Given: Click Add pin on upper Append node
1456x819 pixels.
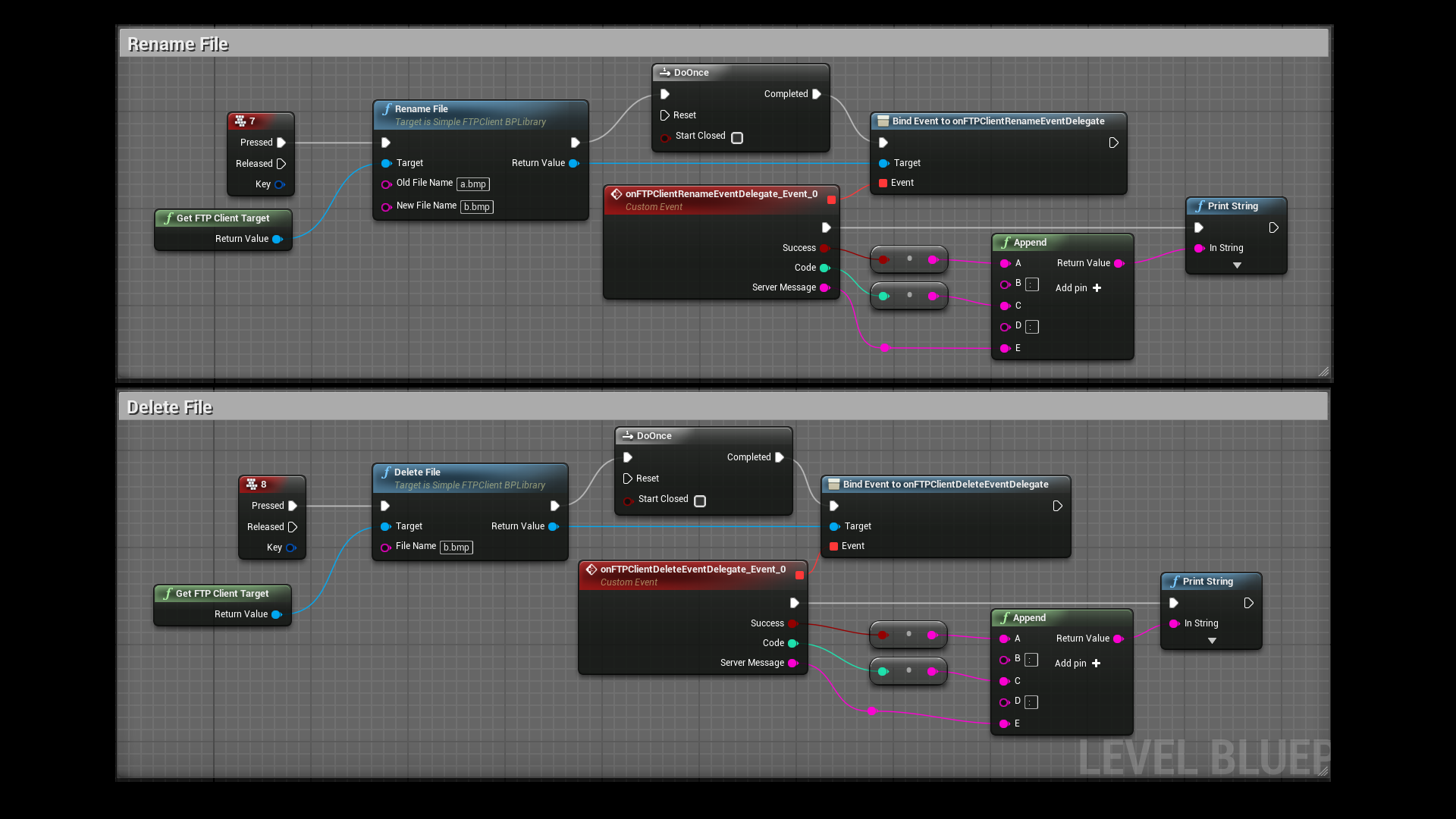Looking at the screenshot, I should click(1078, 288).
